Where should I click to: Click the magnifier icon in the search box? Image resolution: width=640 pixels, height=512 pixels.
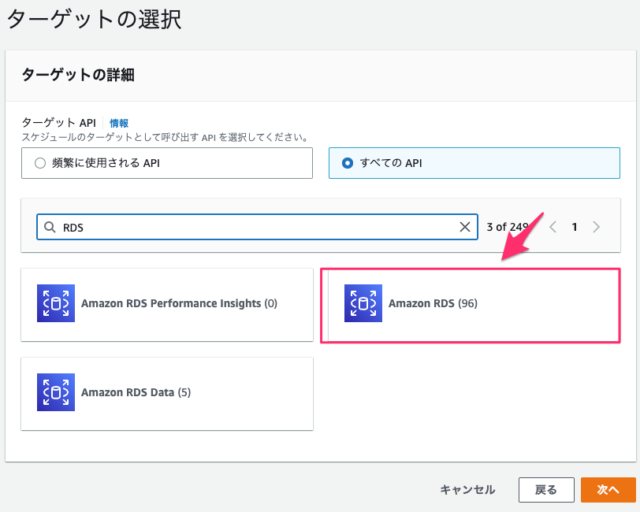pyautogui.click(x=50, y=227)
